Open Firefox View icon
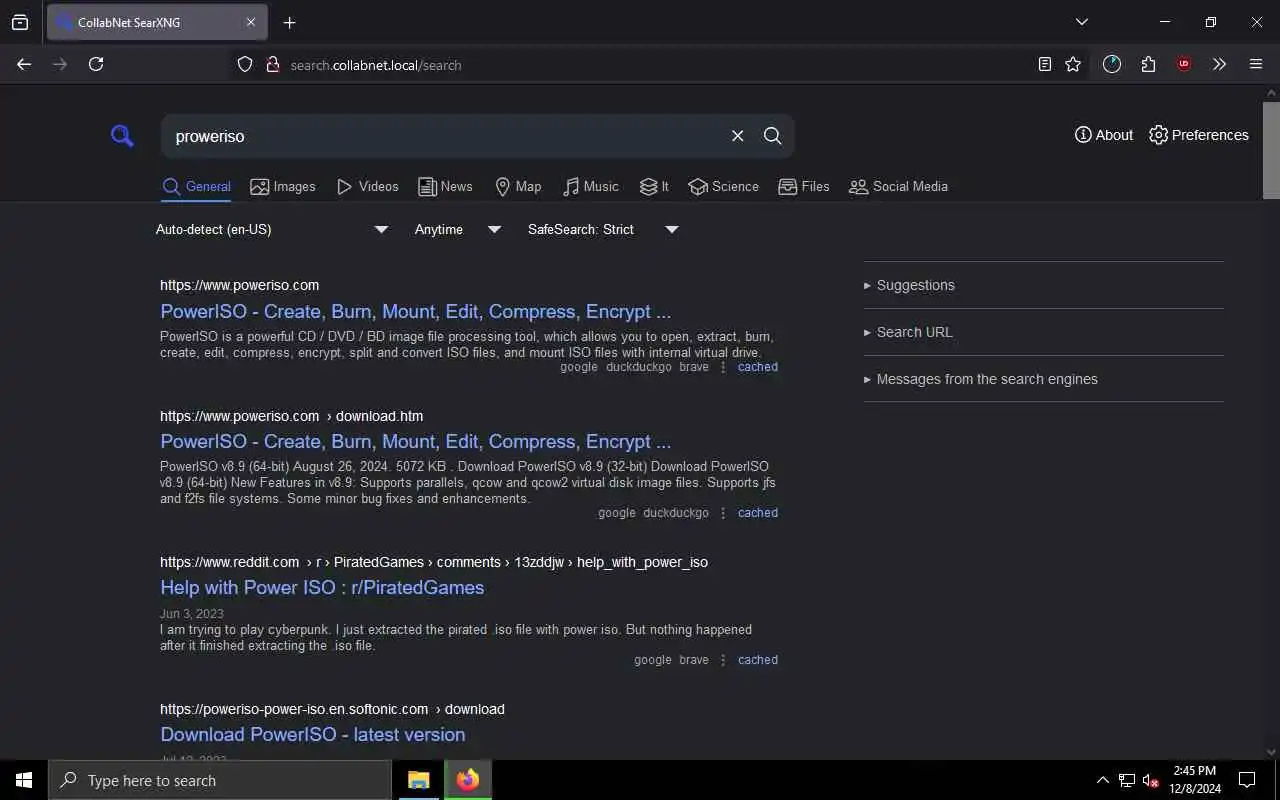 tap(20, 22)
